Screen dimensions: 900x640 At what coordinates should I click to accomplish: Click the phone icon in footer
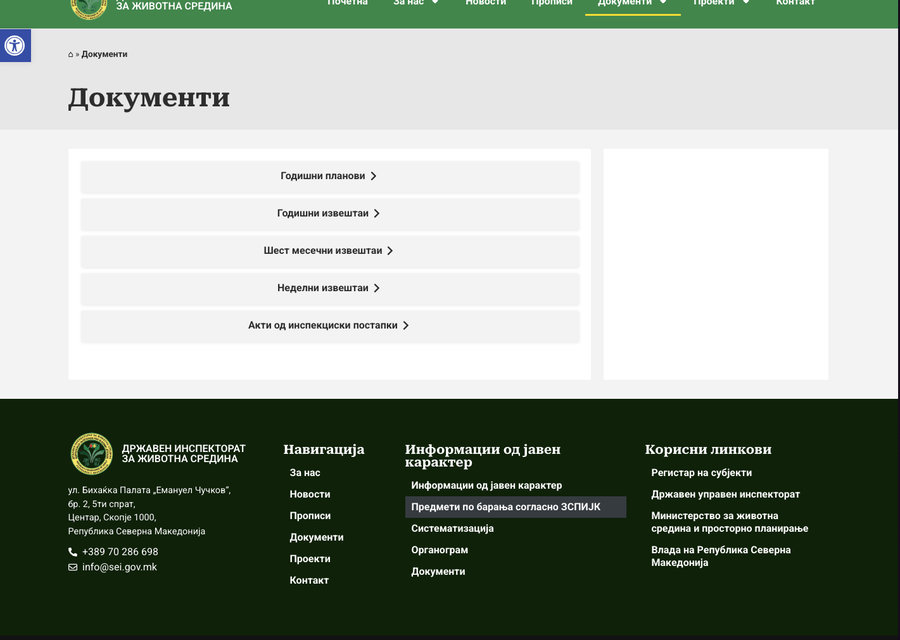[x=73, y=552]
